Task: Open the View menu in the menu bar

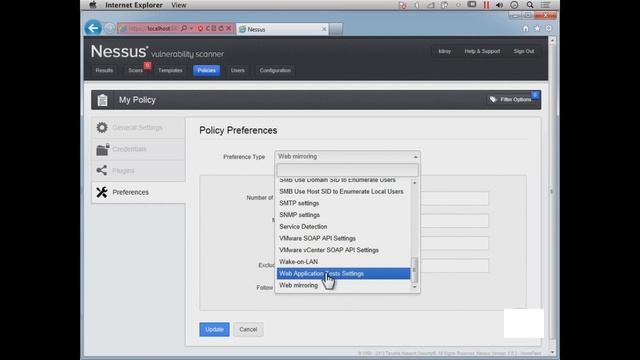Action: coord(179,5)
